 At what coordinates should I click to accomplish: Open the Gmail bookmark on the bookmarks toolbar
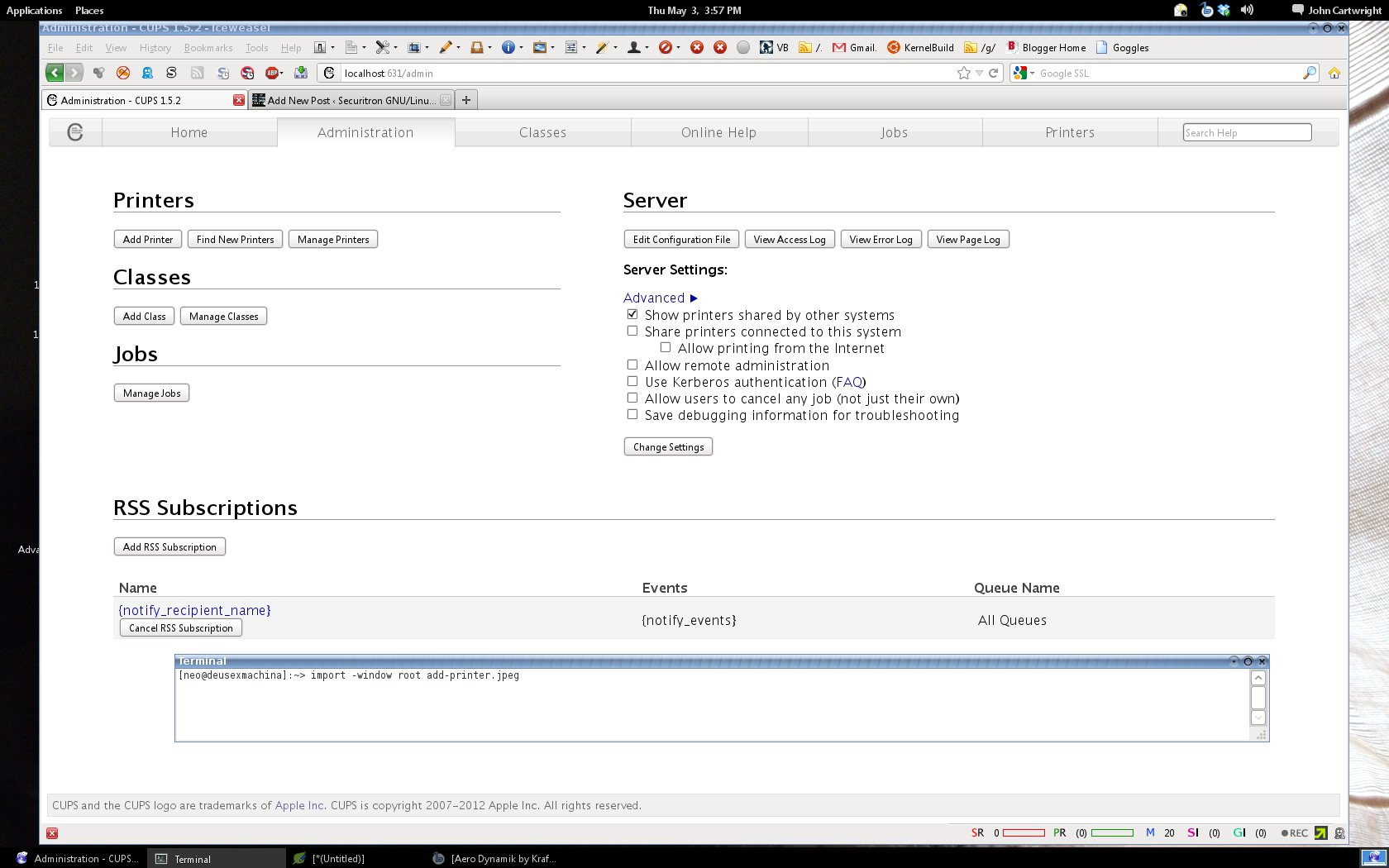tap(855, 47)
